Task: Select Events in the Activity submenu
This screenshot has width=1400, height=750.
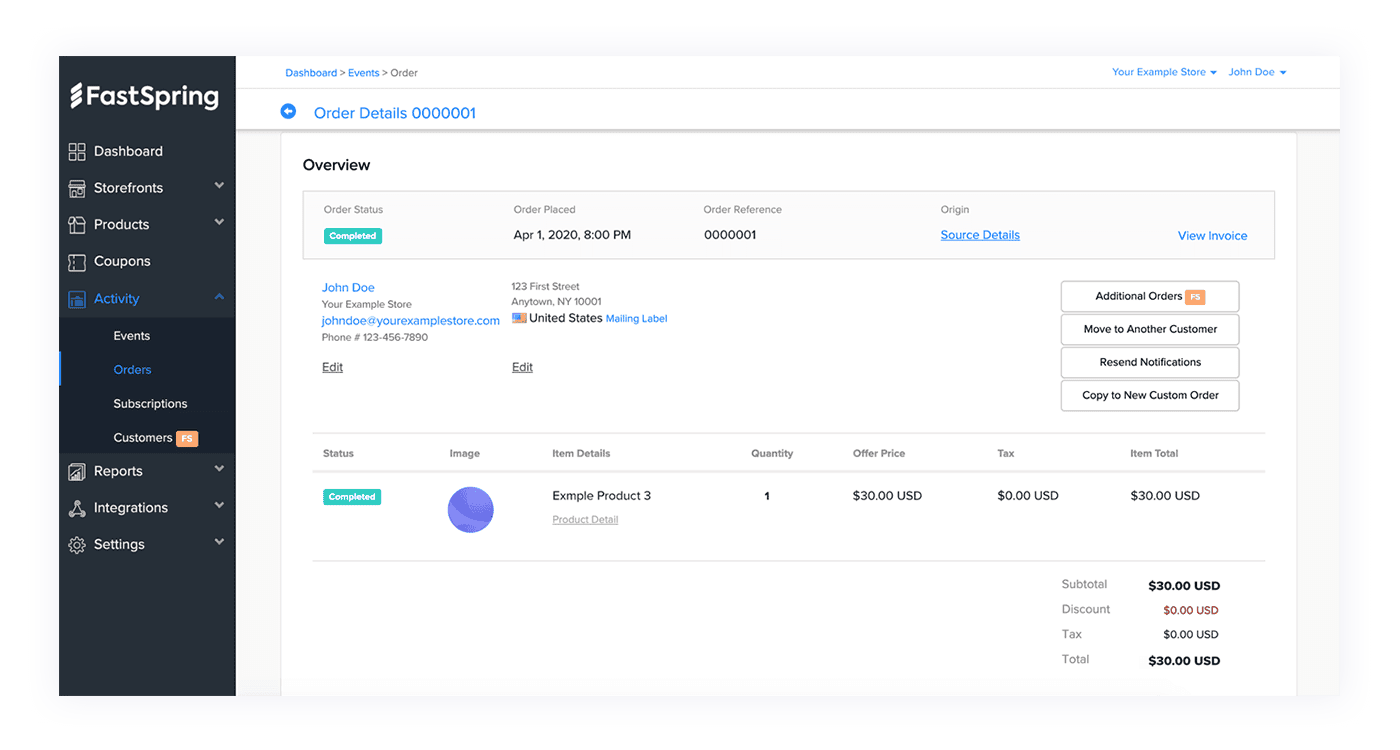Action: [x=131, y=336]
